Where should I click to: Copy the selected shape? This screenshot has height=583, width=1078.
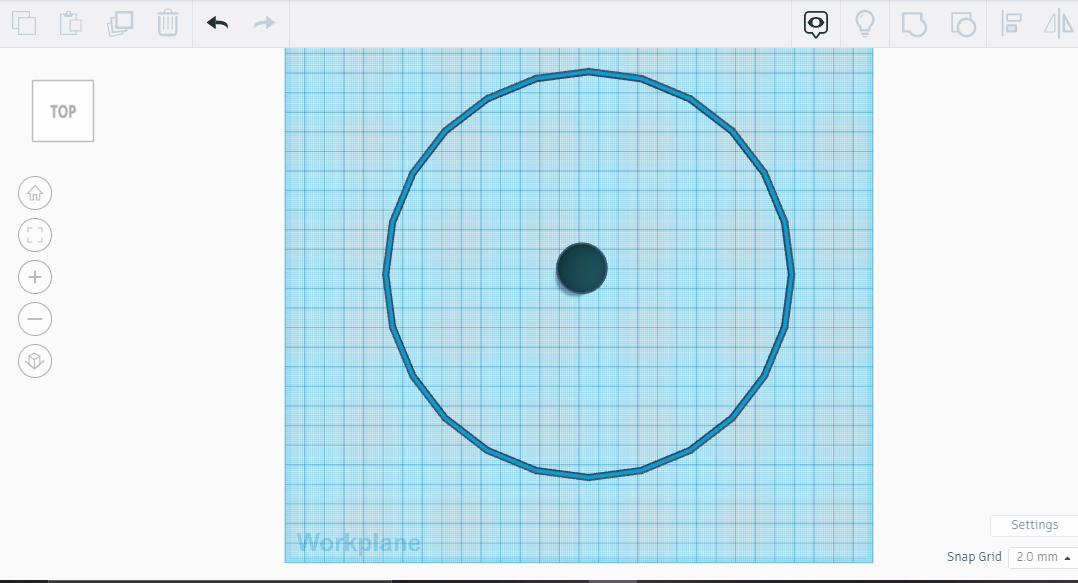tap(24, 23)
